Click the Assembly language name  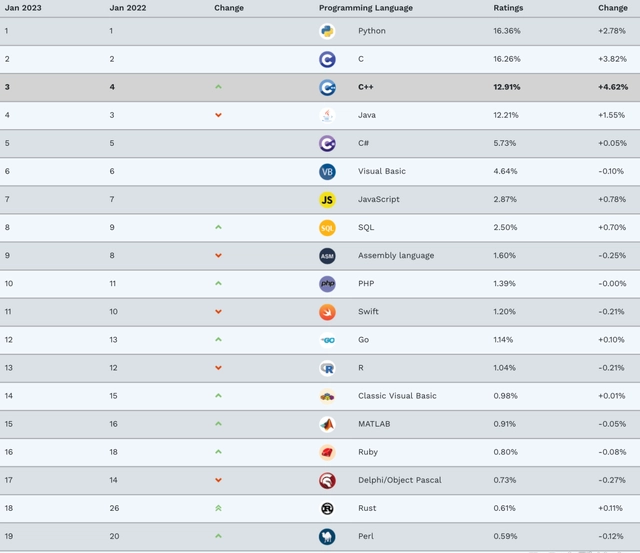click(x=396, y=255)
